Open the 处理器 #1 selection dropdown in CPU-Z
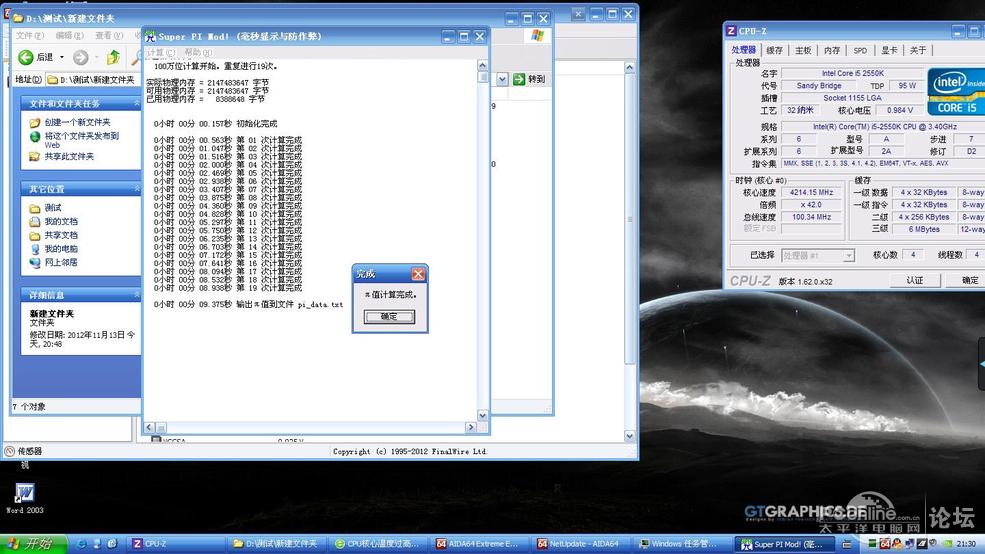Viewport: 985px width, 554px height. [849, 256]
